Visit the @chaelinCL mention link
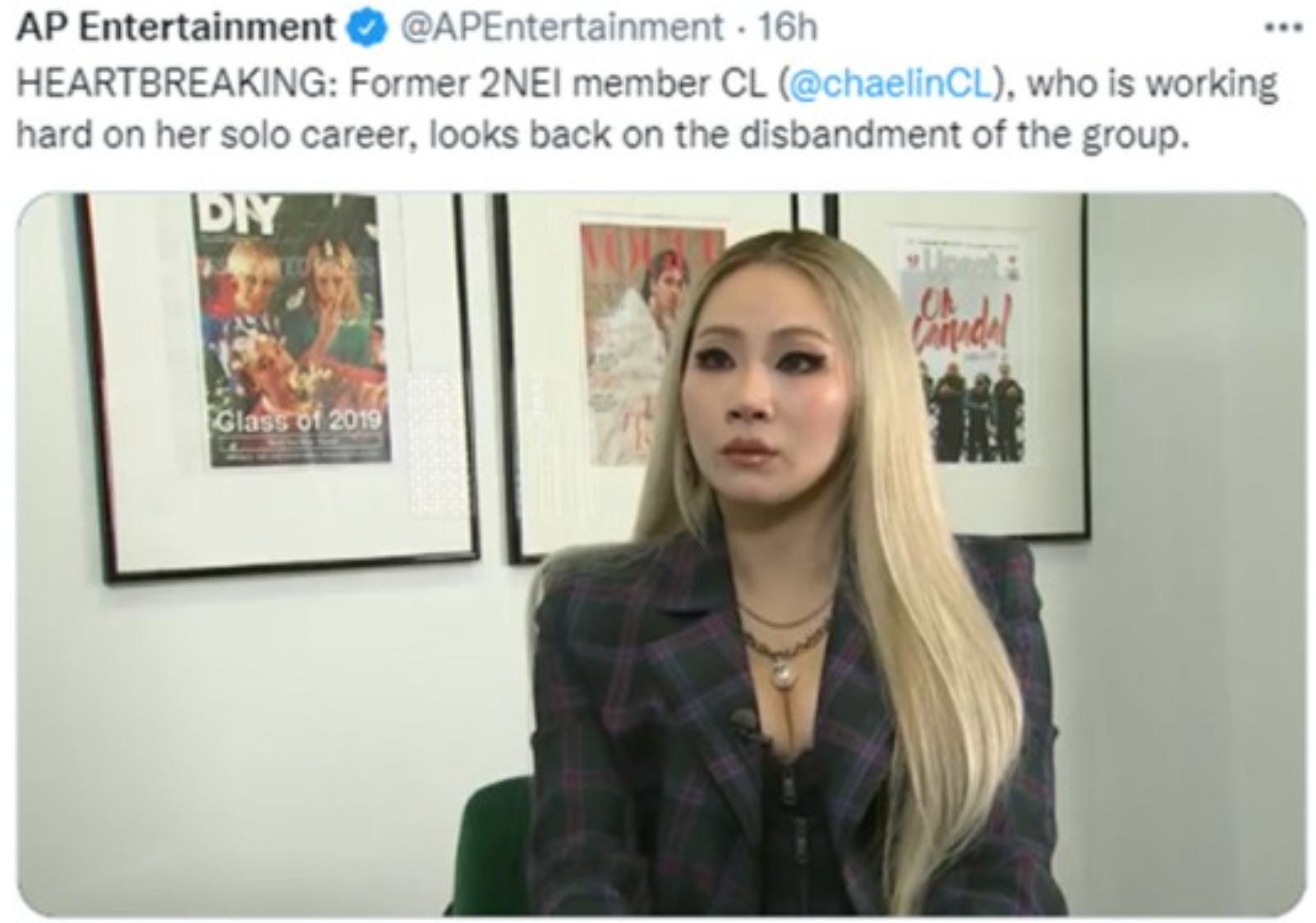The image size is (1316, 923). tap(891, 84)
